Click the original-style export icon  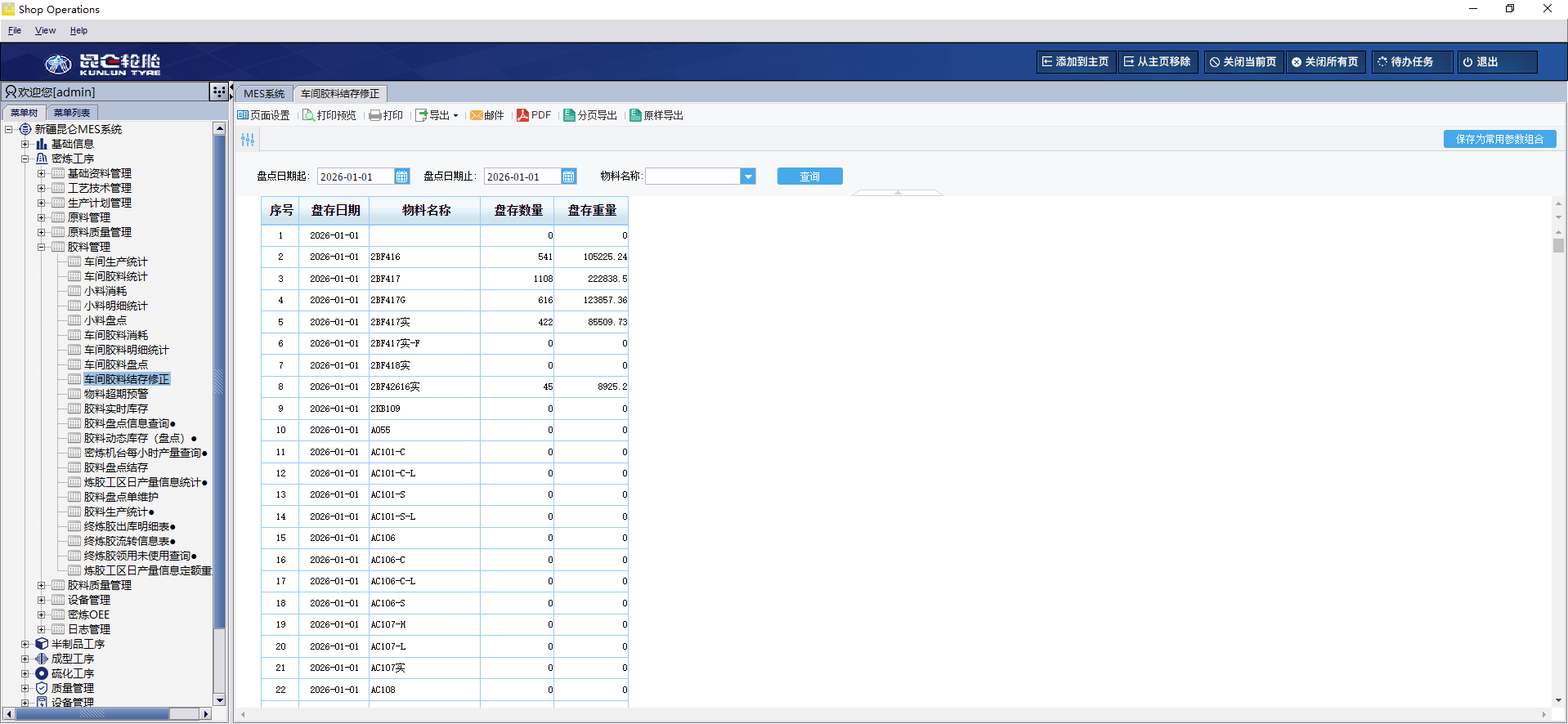(635, 116)
